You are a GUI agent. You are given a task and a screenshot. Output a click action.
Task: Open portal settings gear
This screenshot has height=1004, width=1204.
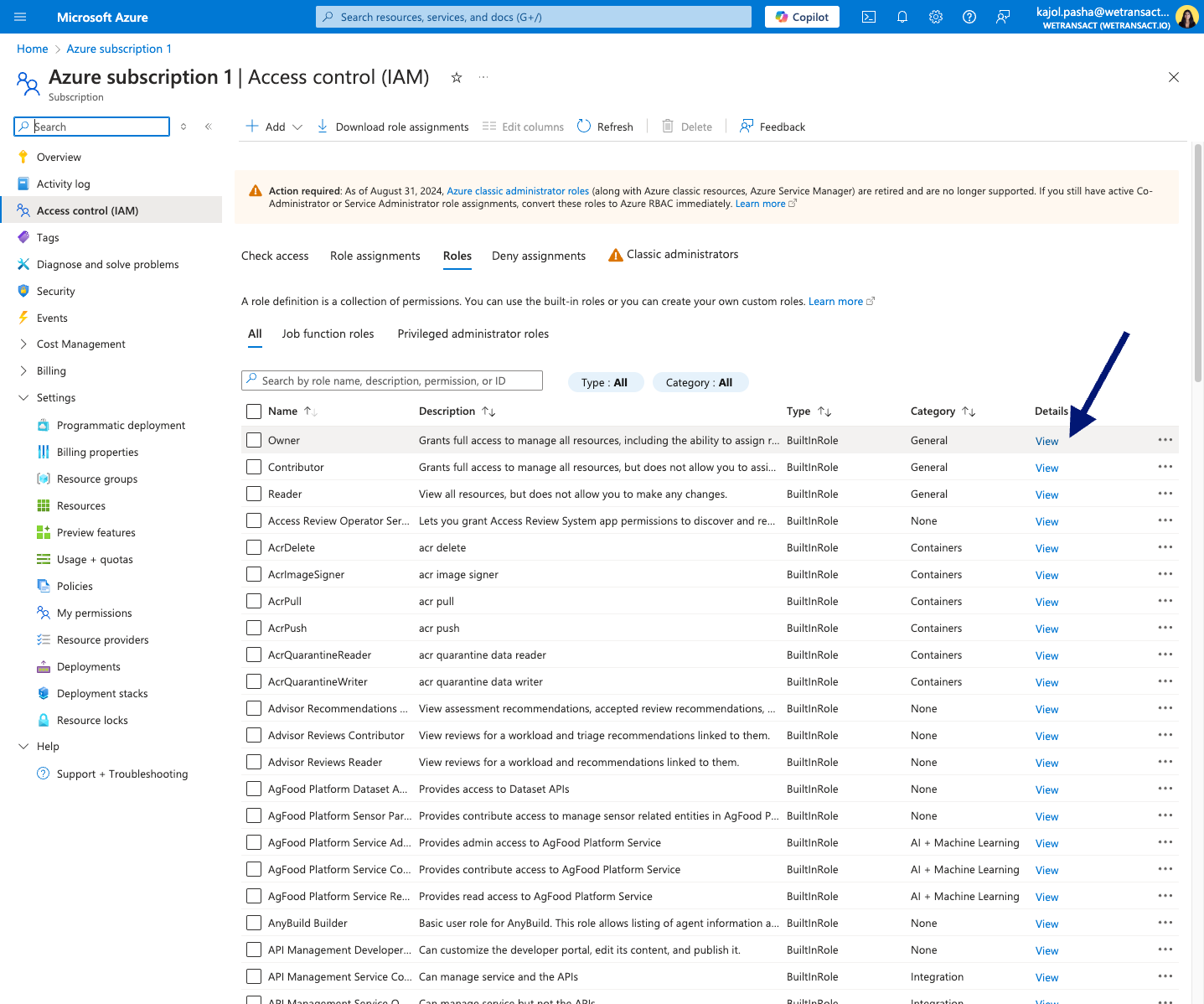pyautogui.click(x=936, y=17)
